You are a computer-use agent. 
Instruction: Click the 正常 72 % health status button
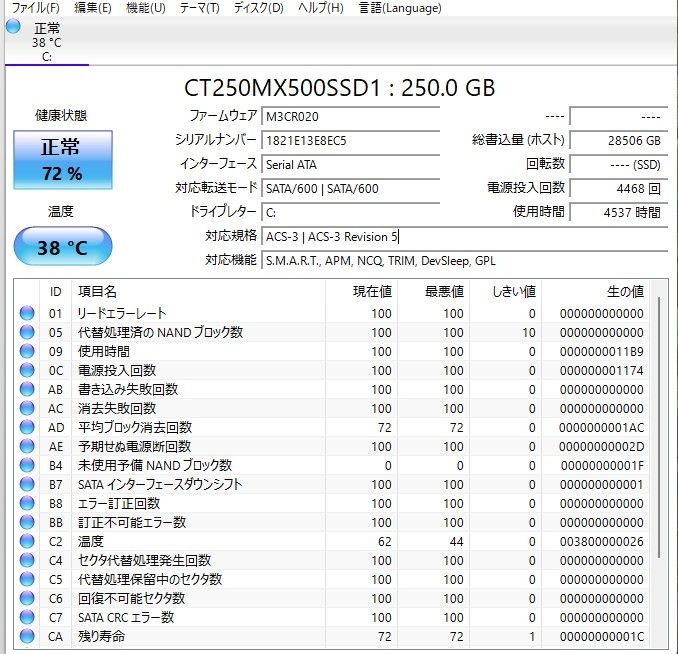[63, 160]
